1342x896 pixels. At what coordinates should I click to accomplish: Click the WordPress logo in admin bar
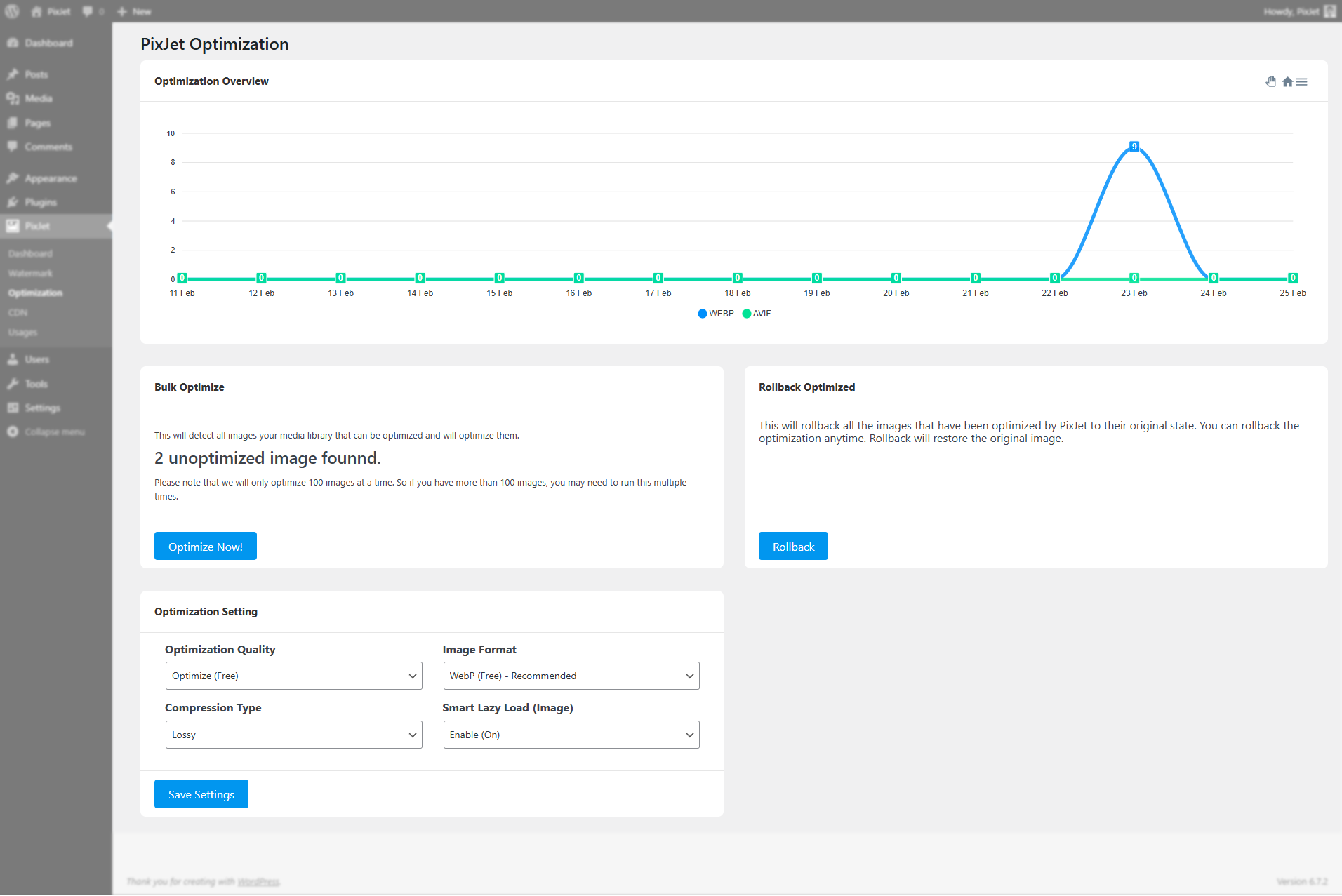coord(12,11)
